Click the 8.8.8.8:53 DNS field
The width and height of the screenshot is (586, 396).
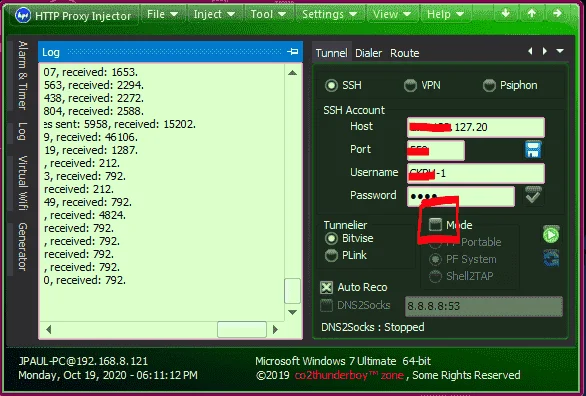pyautogui.click(x=484, y=306)
